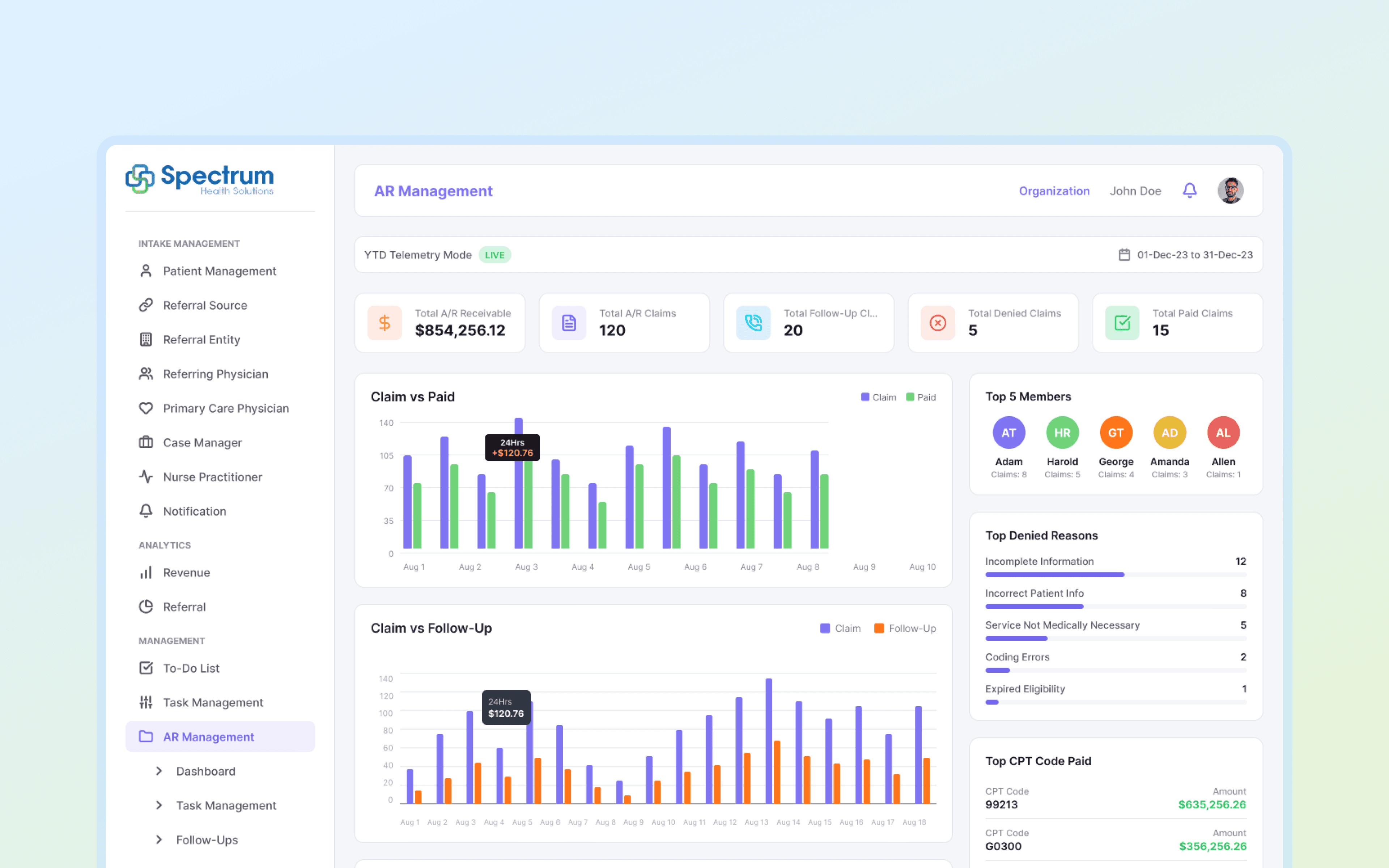
Task: Expand the Follow-Ups submenu chevron
Action: pyautogui.click(x=159, y=840)
